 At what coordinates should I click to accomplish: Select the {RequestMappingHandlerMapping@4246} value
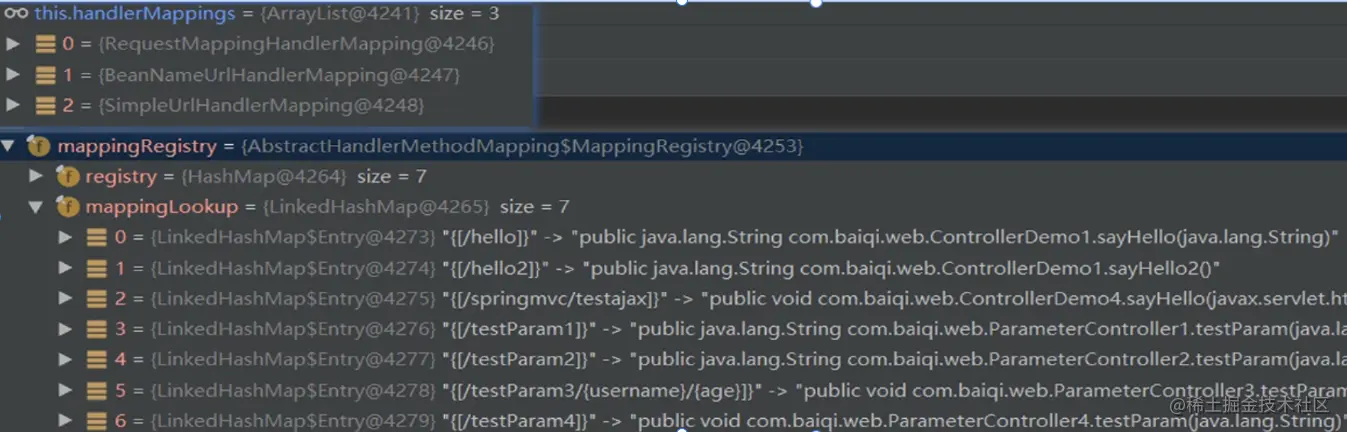297,44
